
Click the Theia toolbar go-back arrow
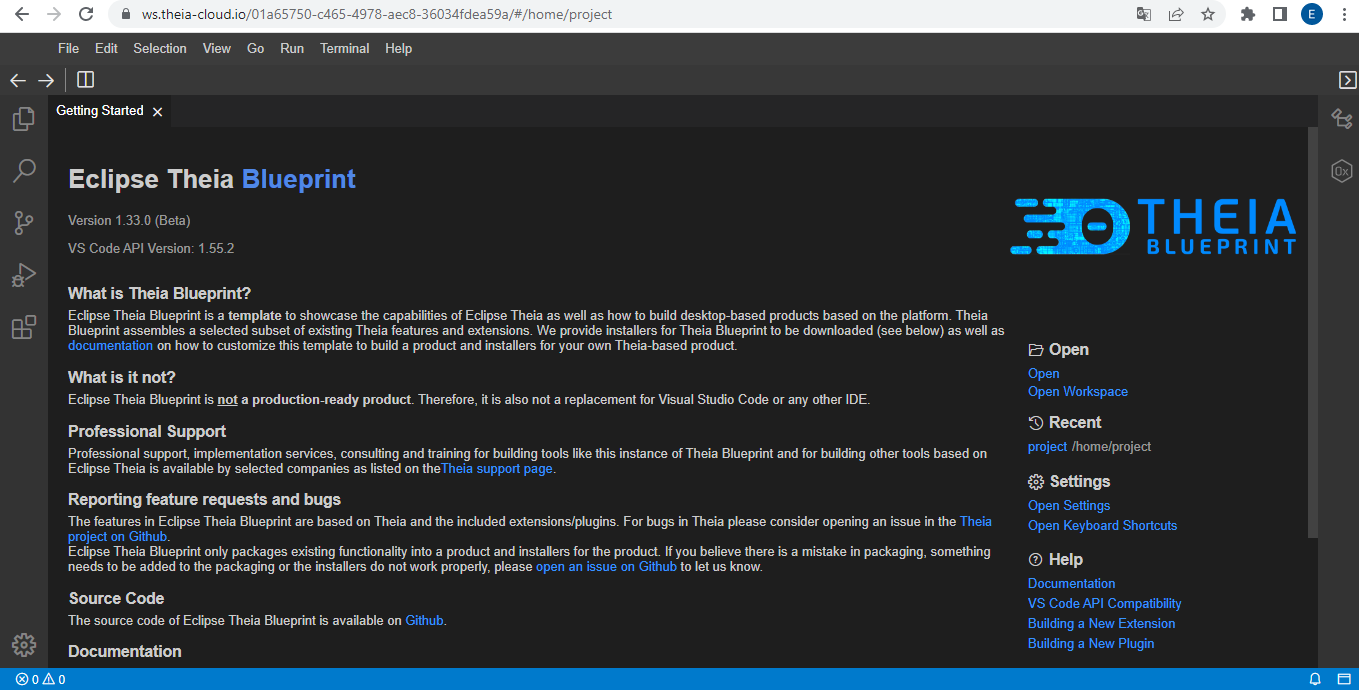click(x=18, y=80)
